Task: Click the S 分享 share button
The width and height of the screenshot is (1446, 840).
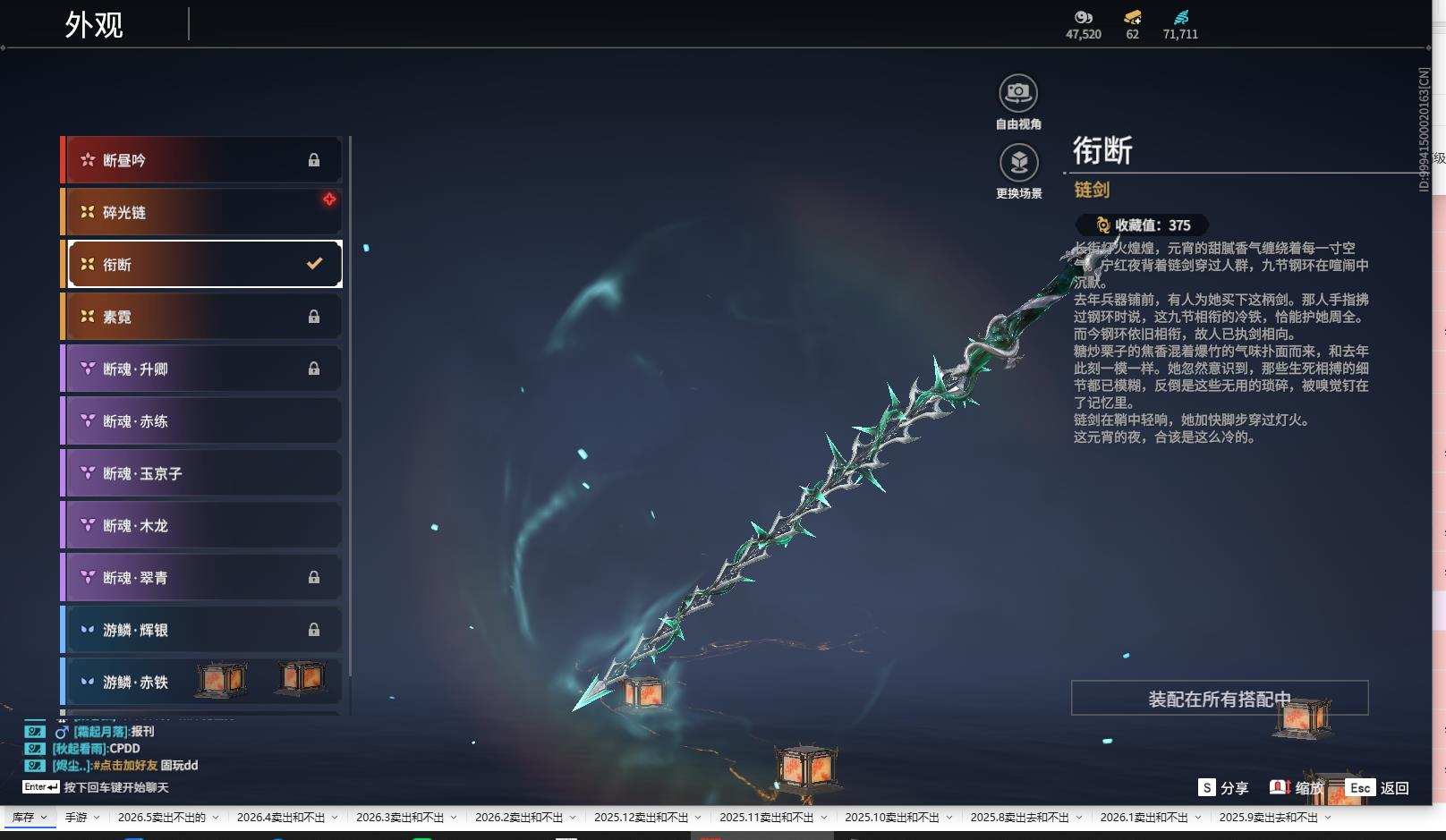Action: tap(1223, 787)
